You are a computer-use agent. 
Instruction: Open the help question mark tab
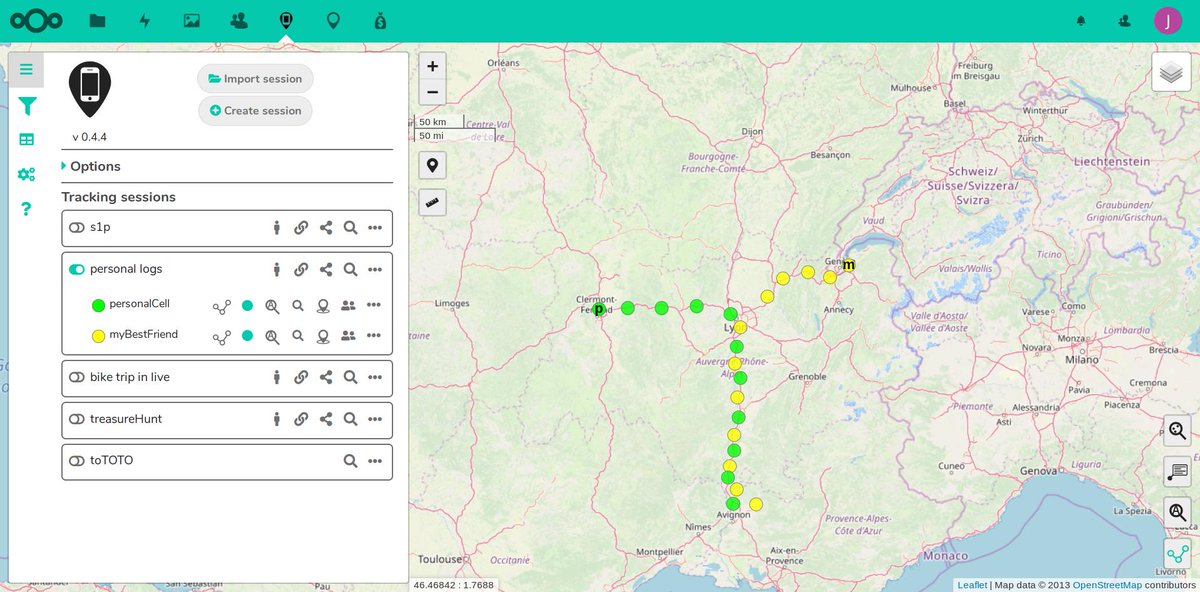tap(27, 209)
